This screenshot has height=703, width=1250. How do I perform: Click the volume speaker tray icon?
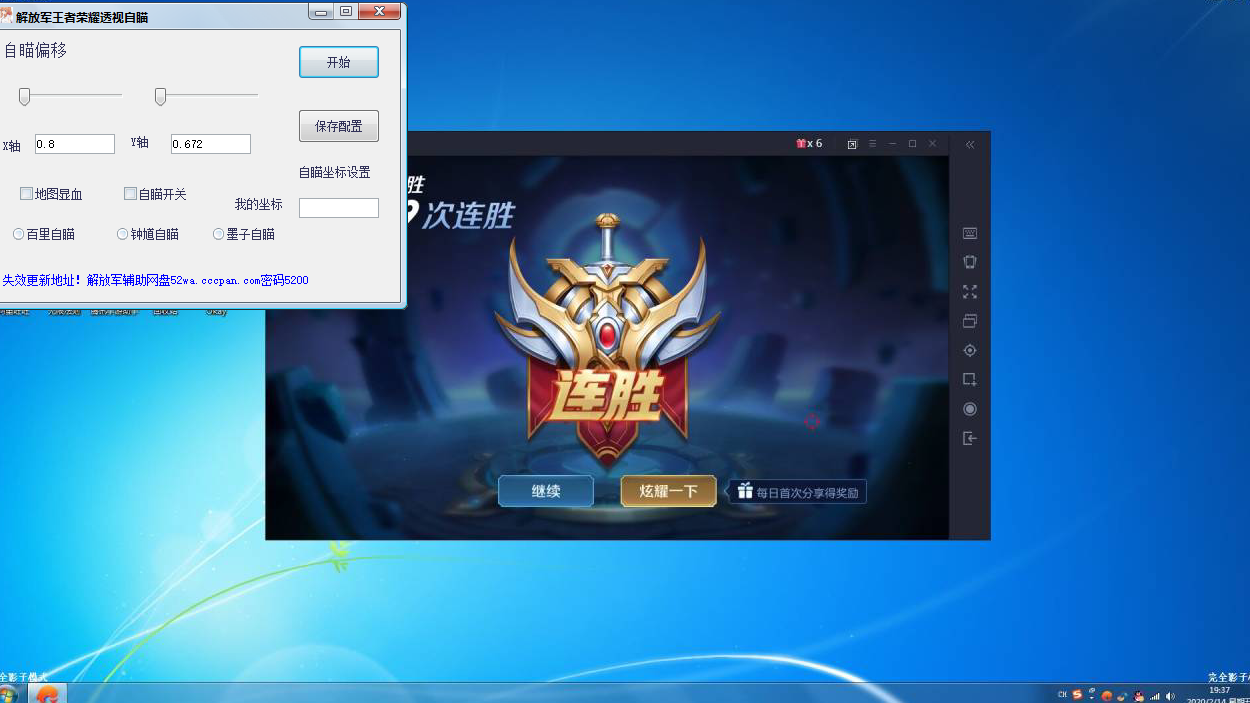pos(1170,696)
